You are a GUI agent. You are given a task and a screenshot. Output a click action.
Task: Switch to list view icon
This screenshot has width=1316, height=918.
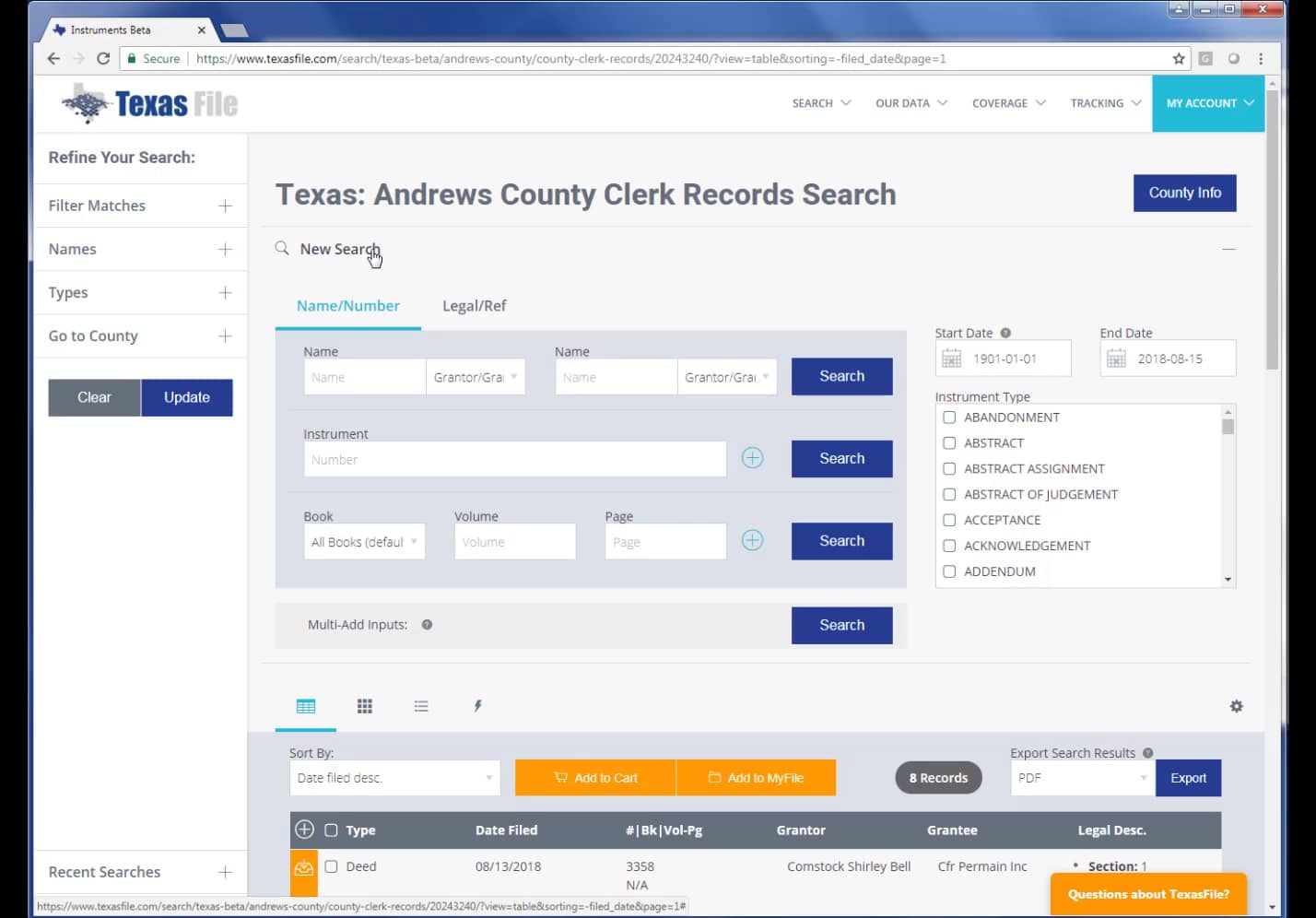[421, 706]
